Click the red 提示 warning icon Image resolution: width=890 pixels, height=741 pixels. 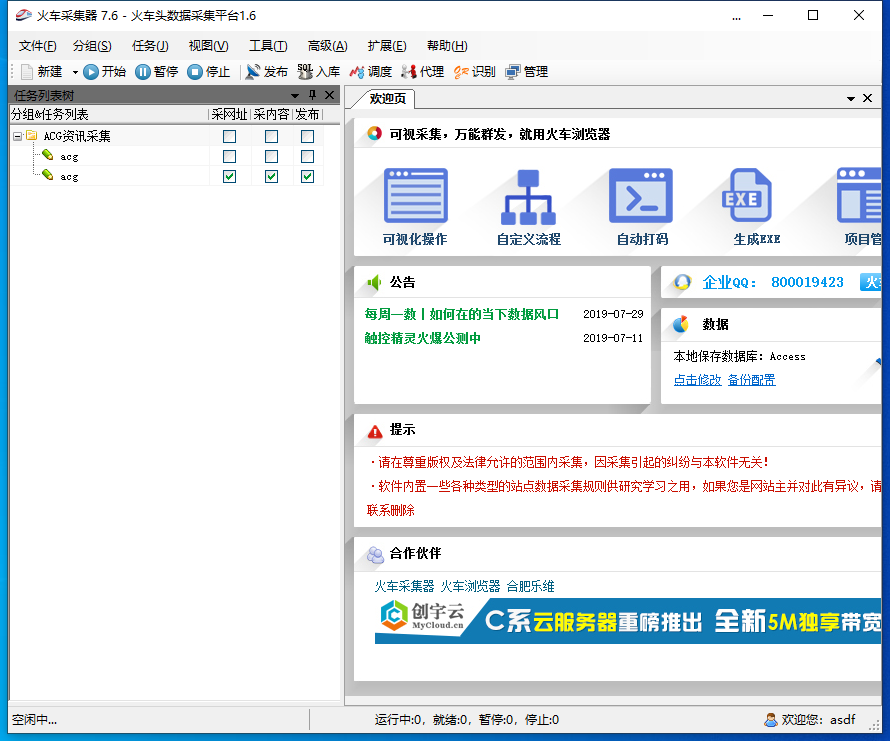point(375,432)
